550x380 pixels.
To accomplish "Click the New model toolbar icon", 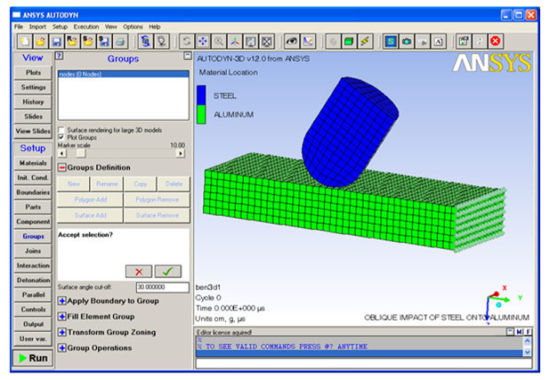I will coord(24,41).
